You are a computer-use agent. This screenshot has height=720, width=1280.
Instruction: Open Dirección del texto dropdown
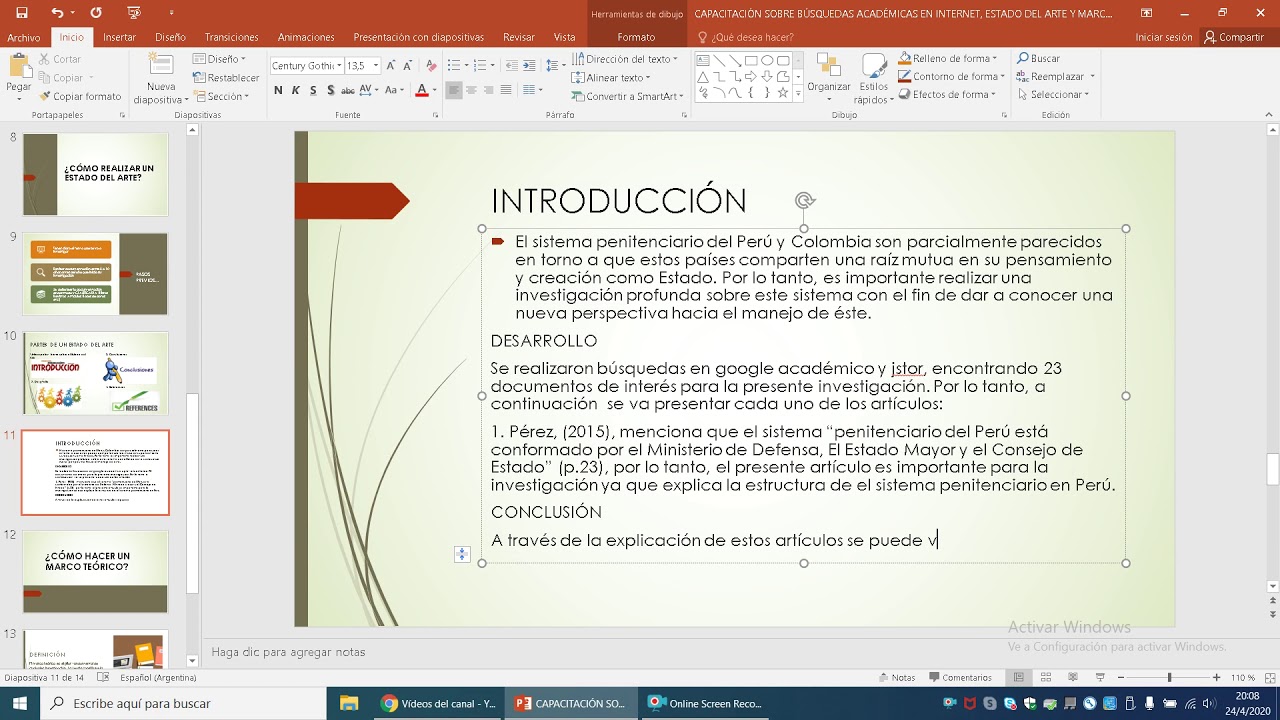[625, 59]
